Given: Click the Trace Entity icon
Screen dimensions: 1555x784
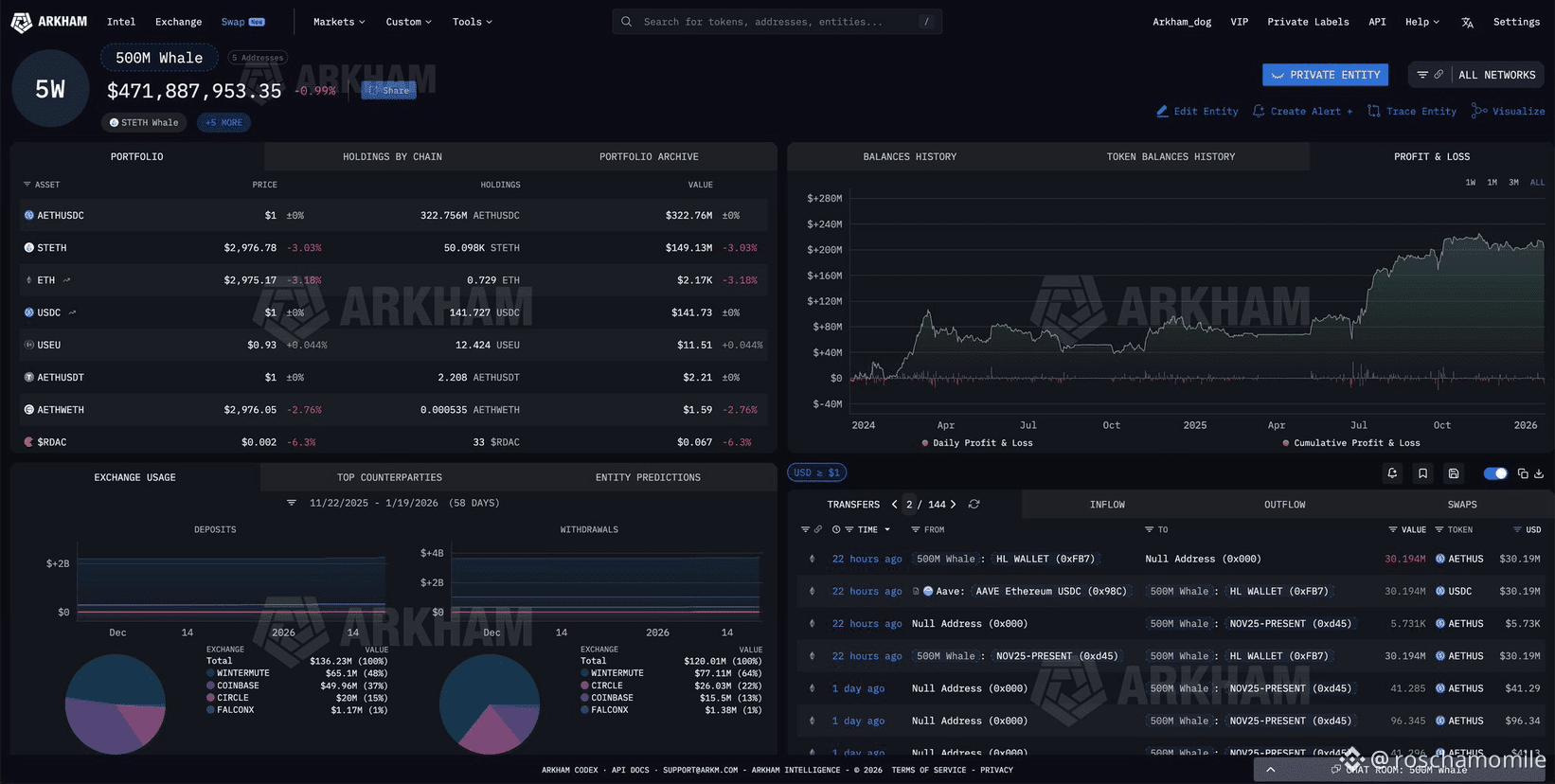Looking at the screenshot, I should tap(1374, 111).
